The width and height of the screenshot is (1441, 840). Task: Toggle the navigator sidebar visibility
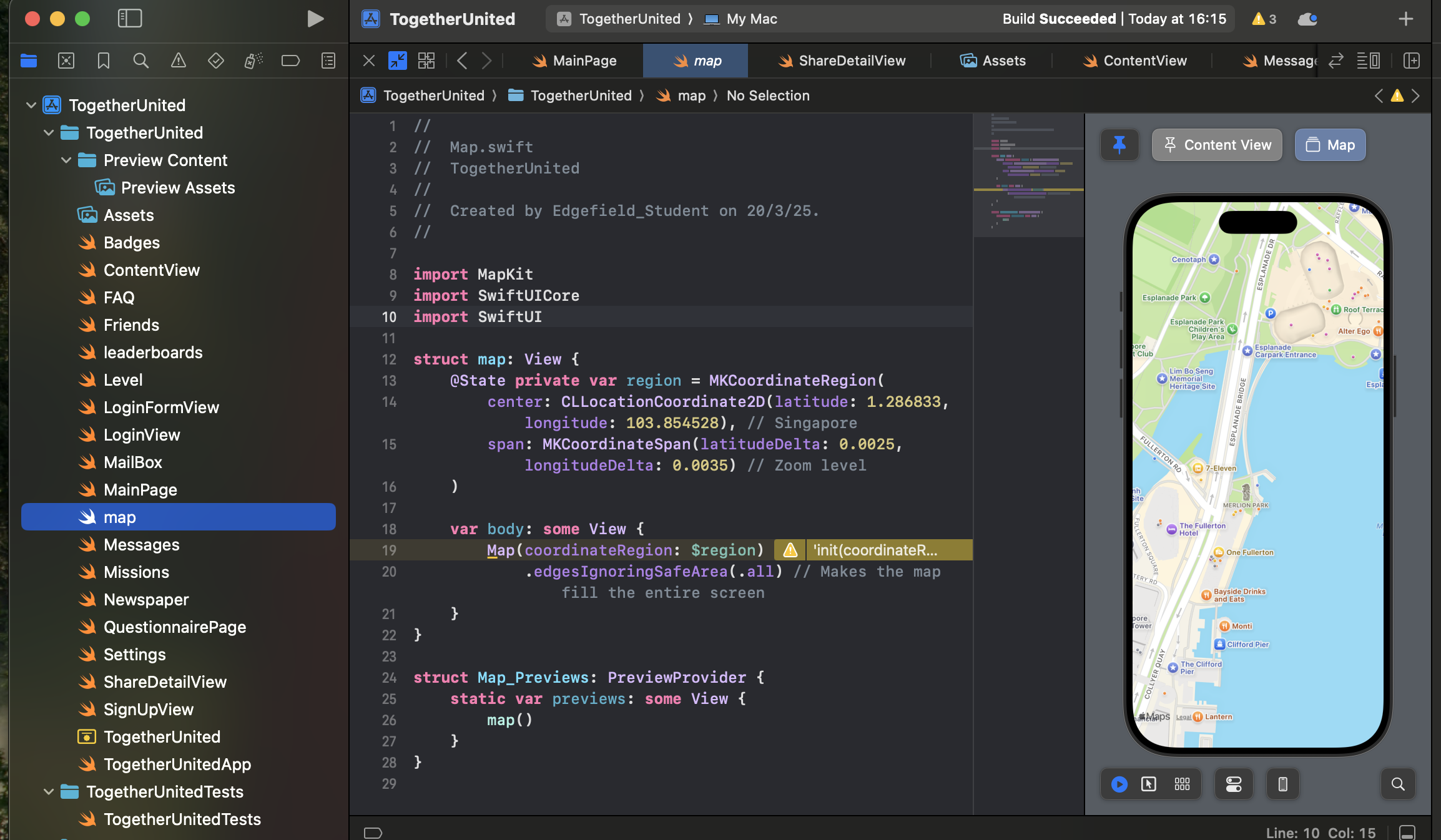(130, 19)
